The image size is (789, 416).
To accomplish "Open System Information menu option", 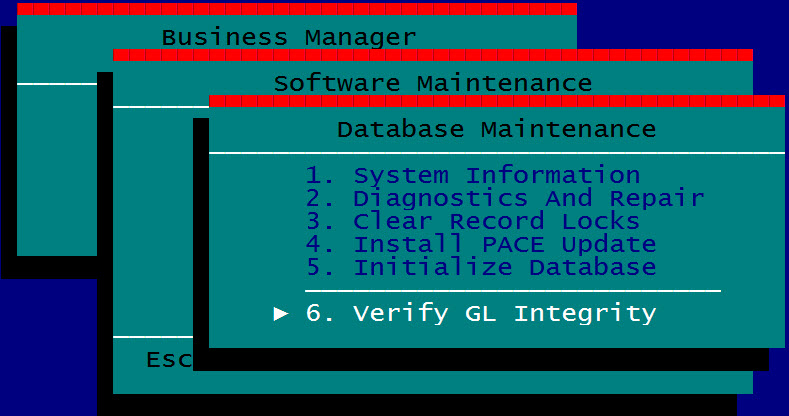I will 472,176.
